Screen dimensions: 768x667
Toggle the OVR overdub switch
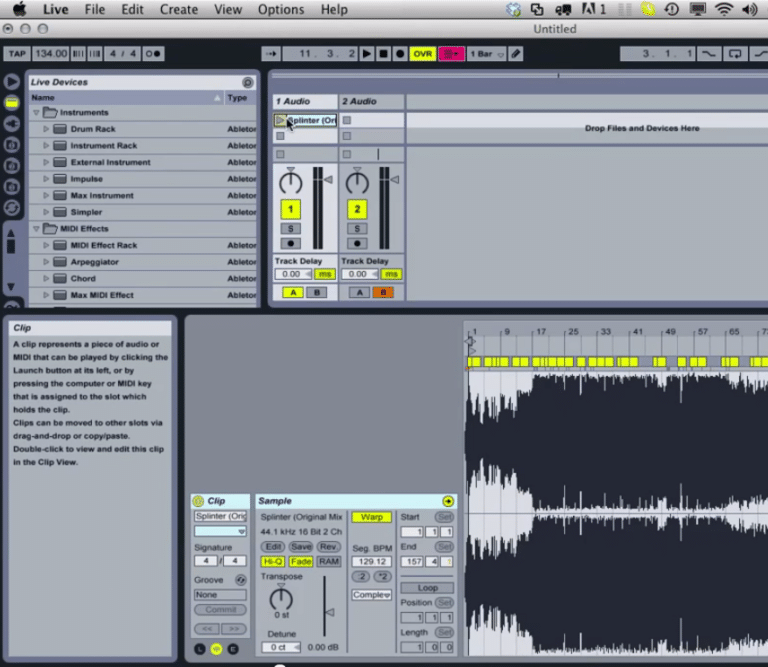click(x=423, y=53)
